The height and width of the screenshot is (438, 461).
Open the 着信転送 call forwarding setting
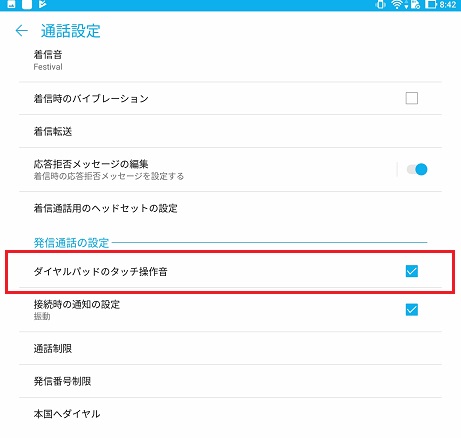(230, 131)
